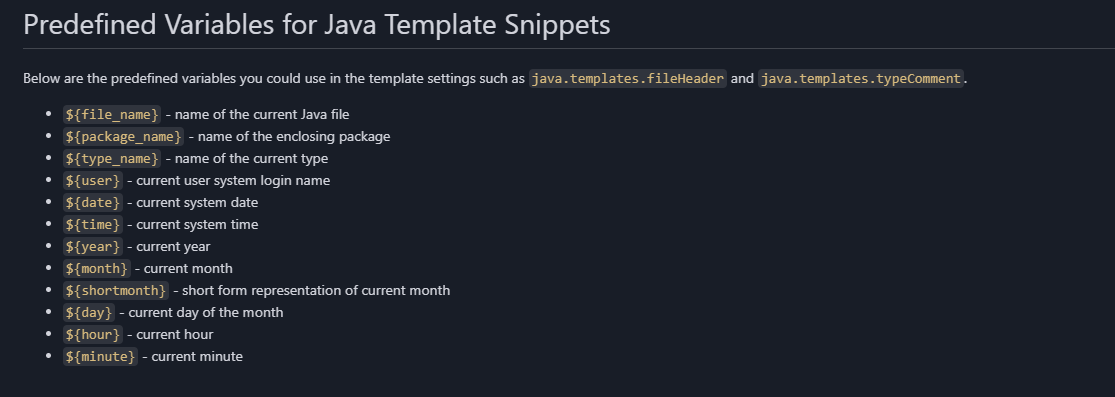Click the ${shortmonth} variable code
Viewport: 1115px width, 397px height.
pyautogui.click(x=115, y=291)
